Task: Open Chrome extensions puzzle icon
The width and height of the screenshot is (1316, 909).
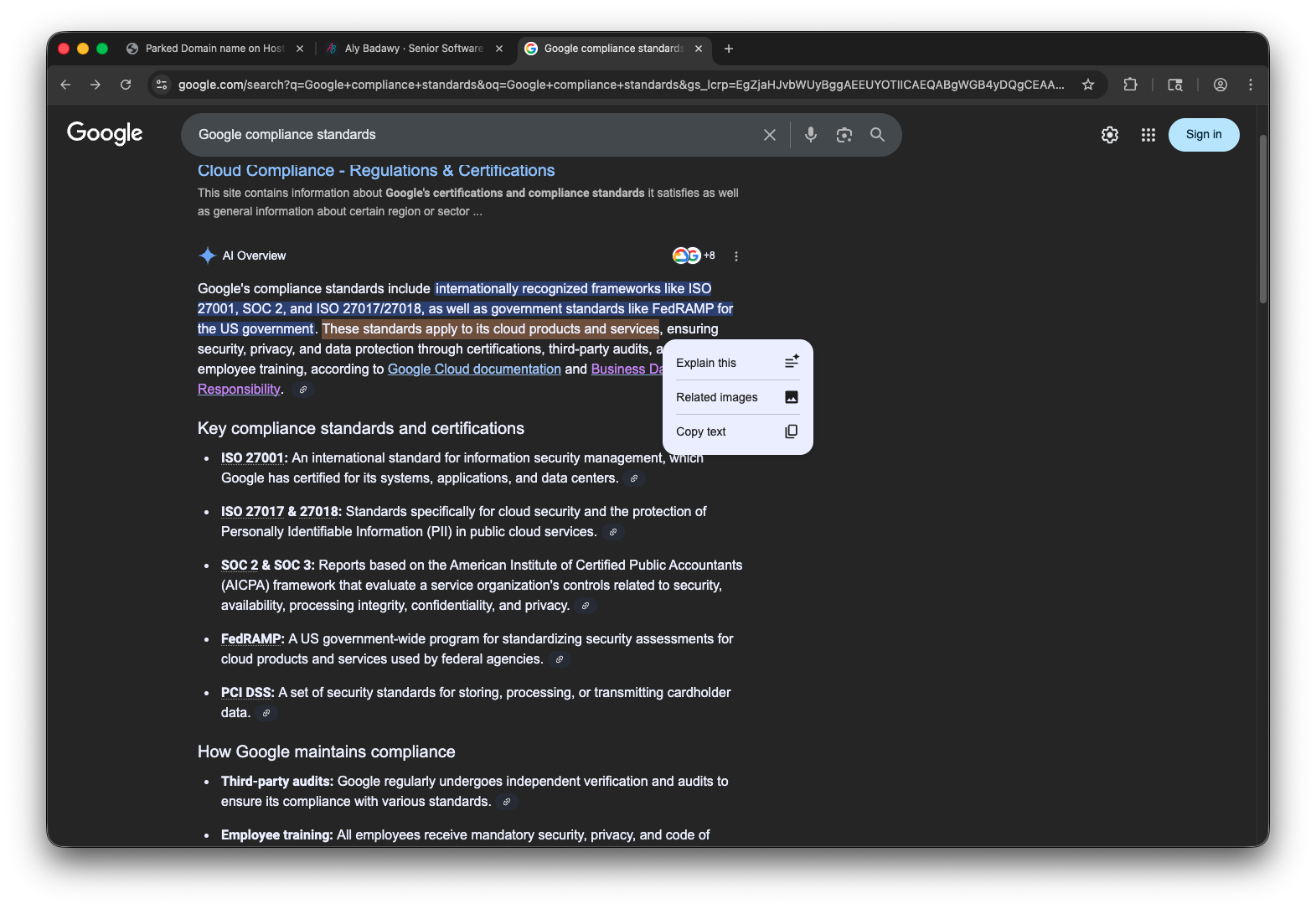Action: click(x=1130, y=85)
